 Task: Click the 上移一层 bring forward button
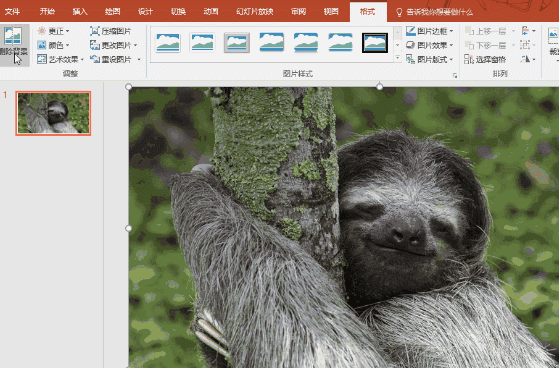click(486, 31)
